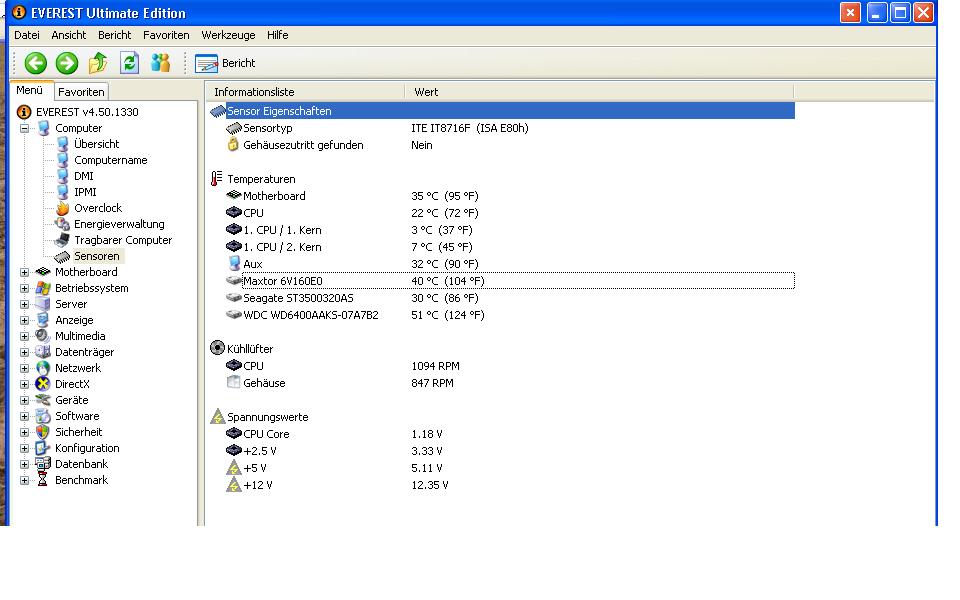Expand the Server tree node
Image resolution: width=960 pixels, height=600 pixels.
24,304
